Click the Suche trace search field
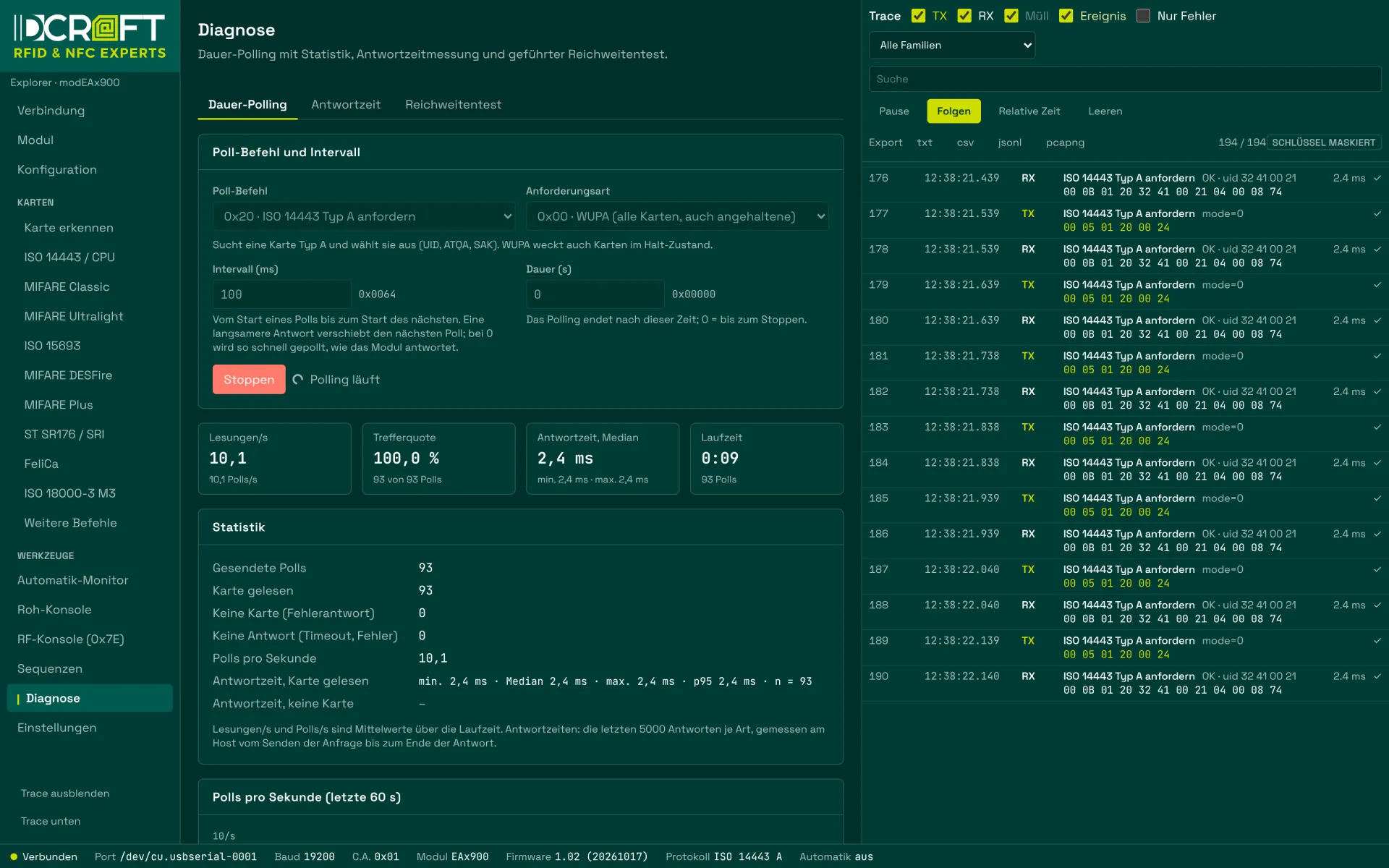Screen dimensions: 1389x868 pyautogui.click(x=1125, y=79)
